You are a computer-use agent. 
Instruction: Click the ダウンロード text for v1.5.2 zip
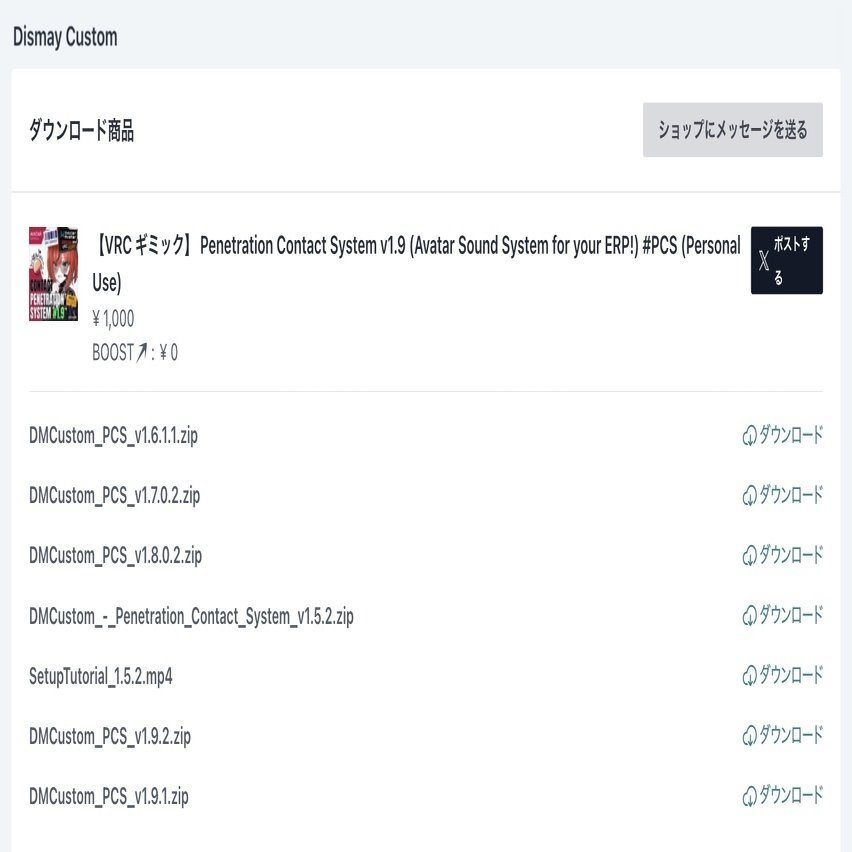click(791, 616)
